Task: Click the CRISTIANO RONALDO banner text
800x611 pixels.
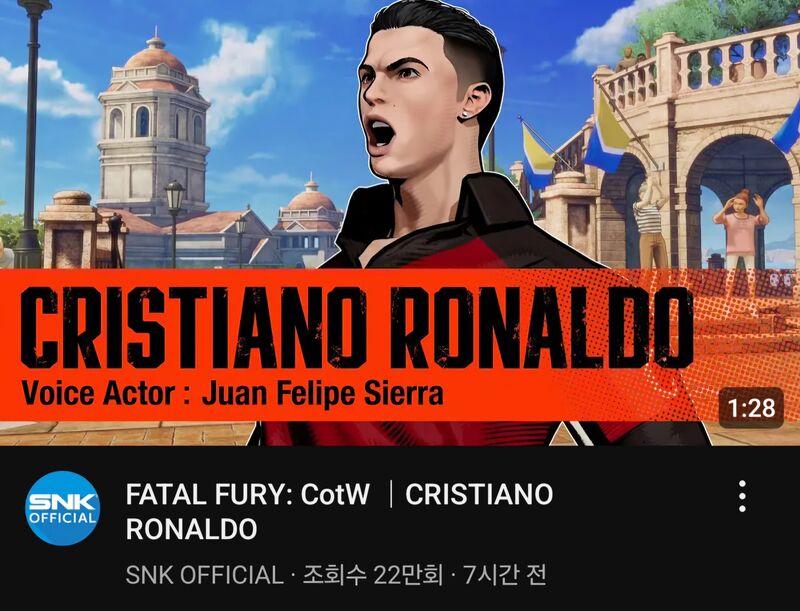Action: 357,327
